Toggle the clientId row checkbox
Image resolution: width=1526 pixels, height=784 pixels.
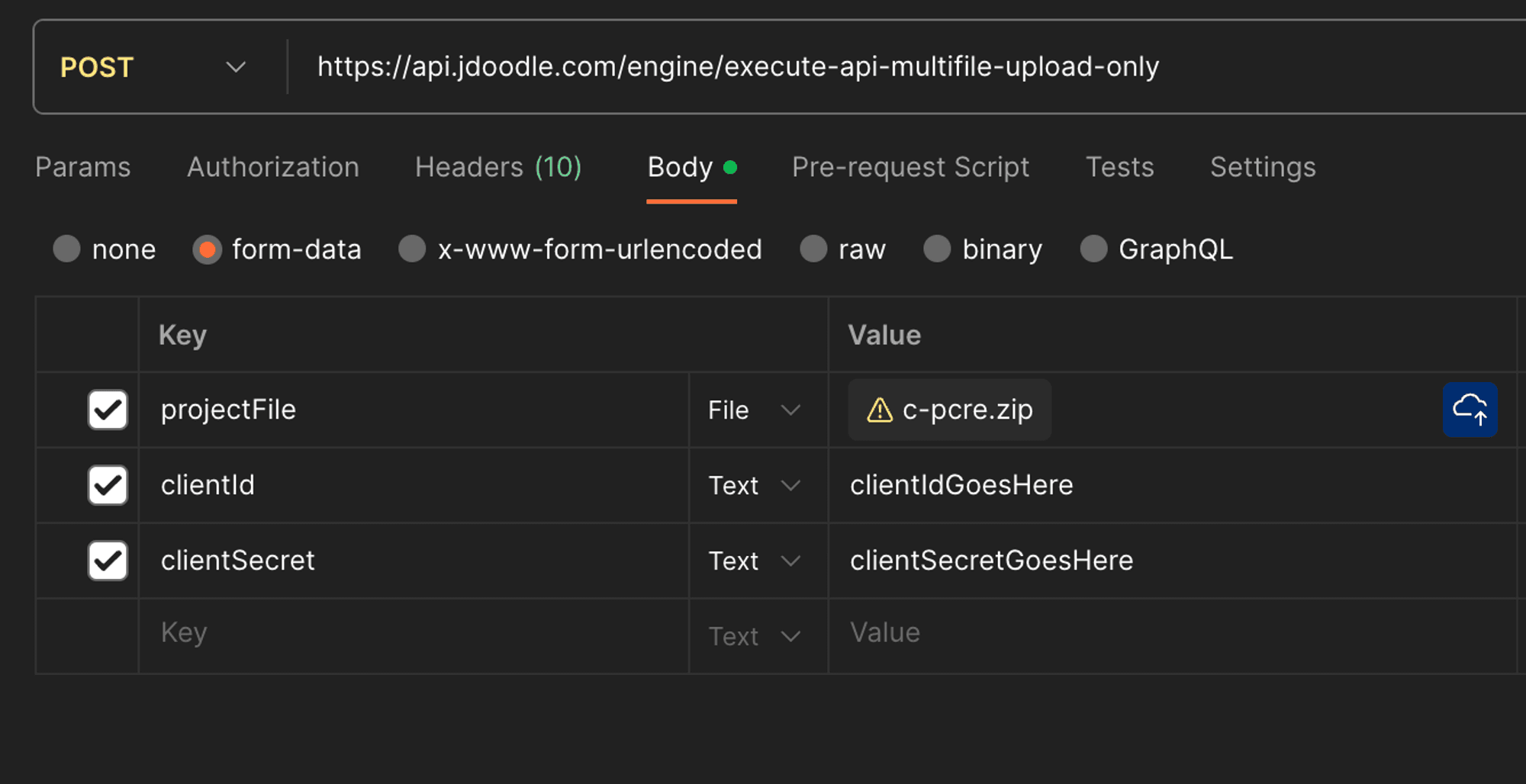(x=108, y=485)
